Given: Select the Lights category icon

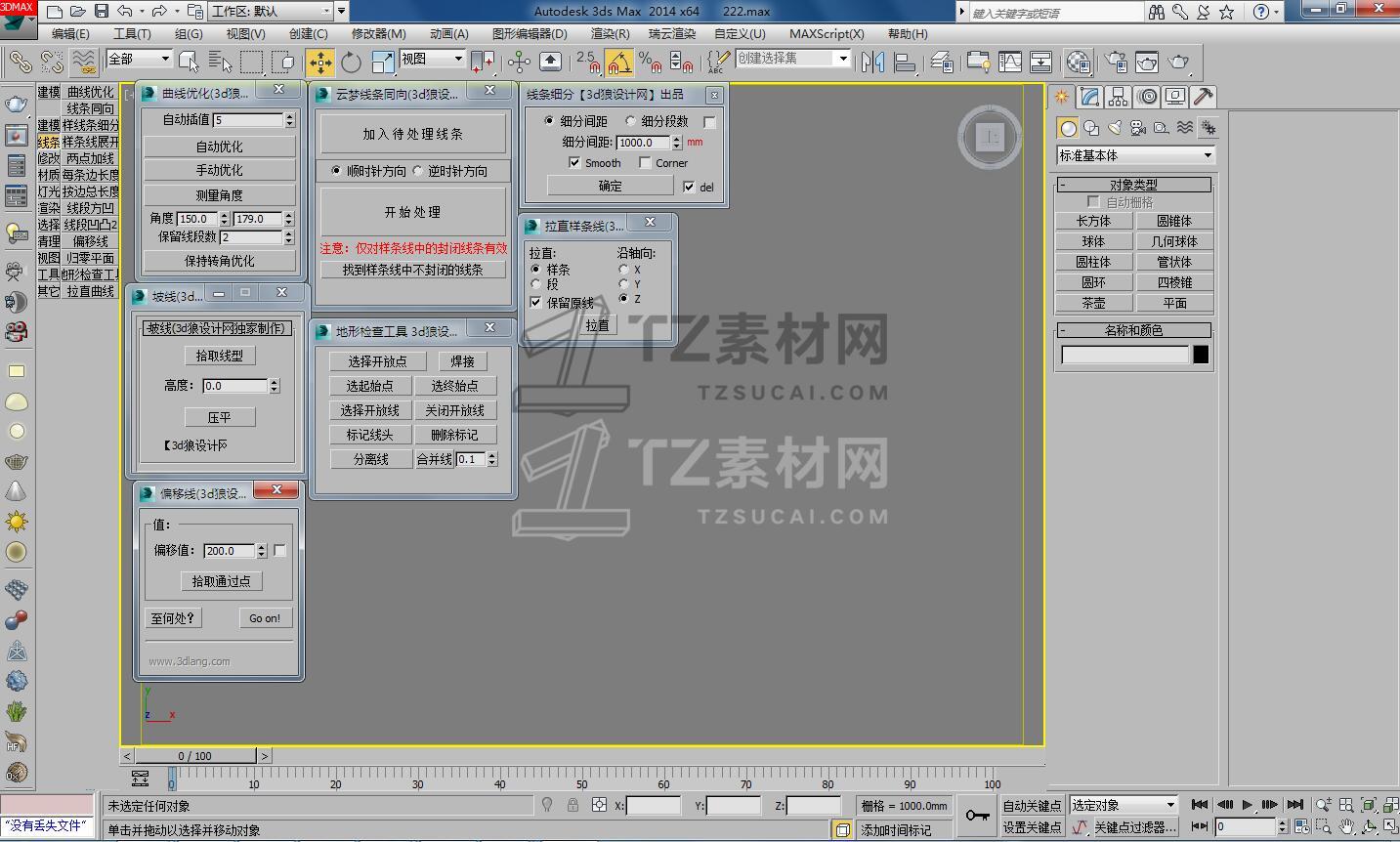Looking at the screenshot, I should tap(1115, 128).
